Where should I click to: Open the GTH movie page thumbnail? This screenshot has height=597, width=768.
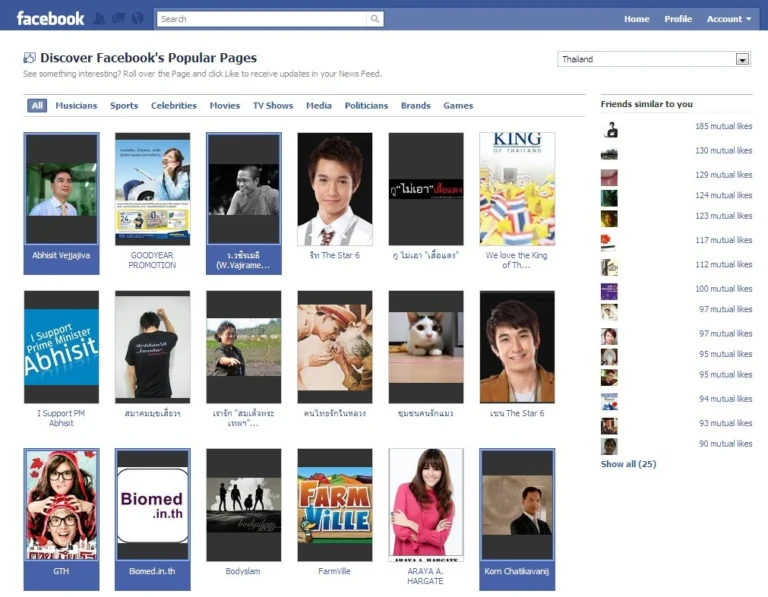(x=61, y=505)
